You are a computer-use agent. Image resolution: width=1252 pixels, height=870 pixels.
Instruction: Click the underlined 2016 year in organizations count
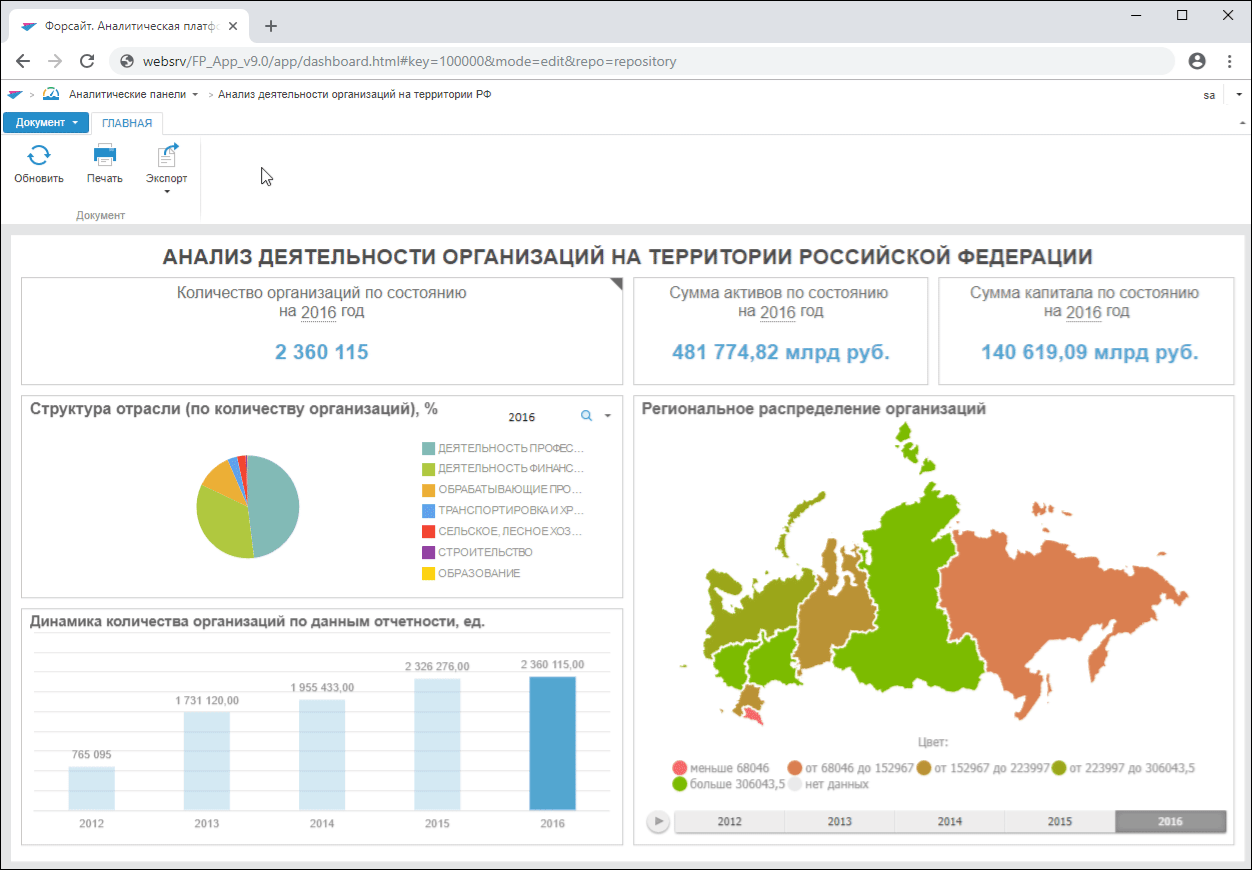(318, 312)
